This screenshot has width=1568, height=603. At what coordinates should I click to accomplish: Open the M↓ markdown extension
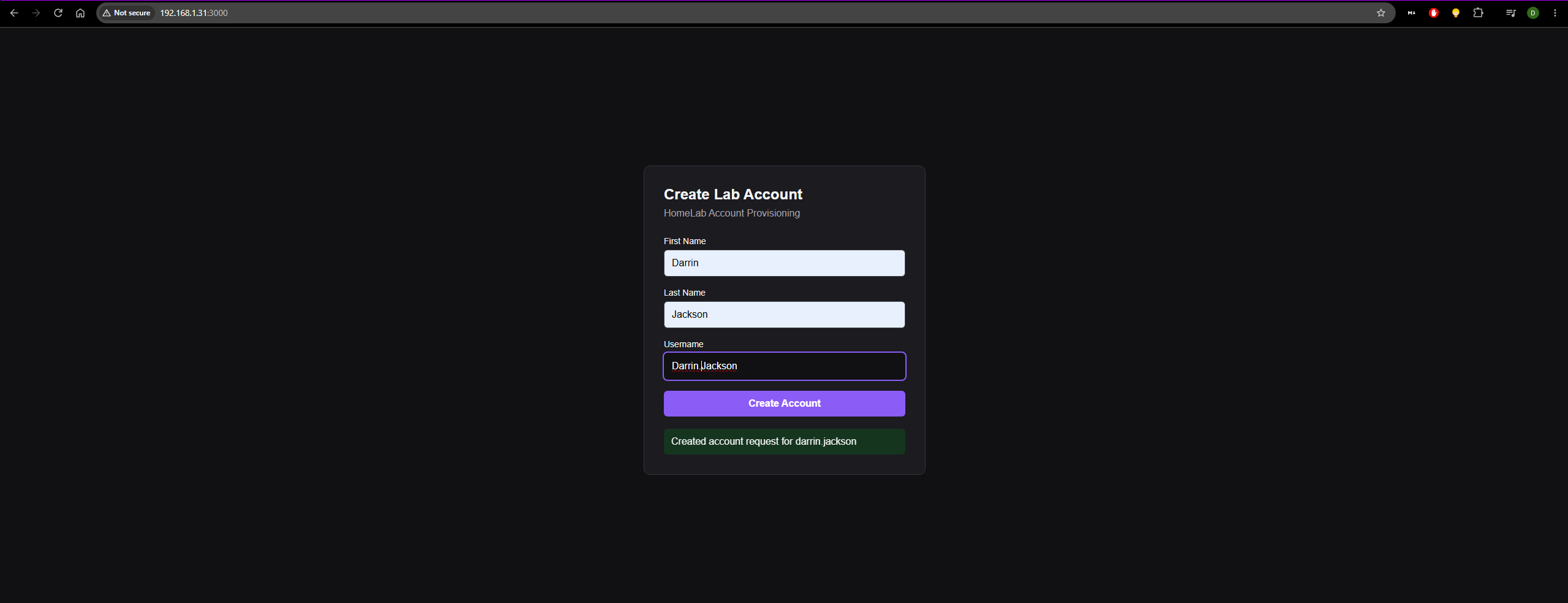pos(1412,13)
